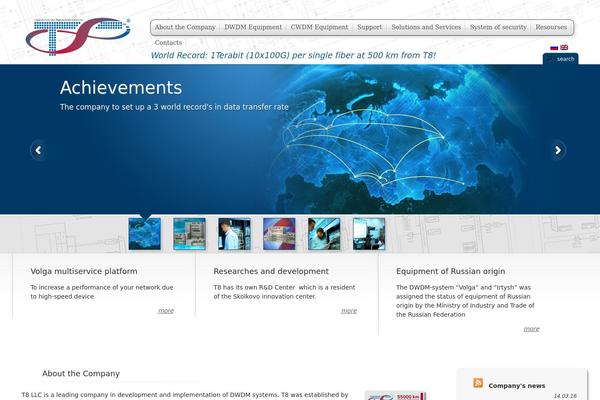
Task: Open Equipment of Russian origin heading
Action: coord(451,271)
